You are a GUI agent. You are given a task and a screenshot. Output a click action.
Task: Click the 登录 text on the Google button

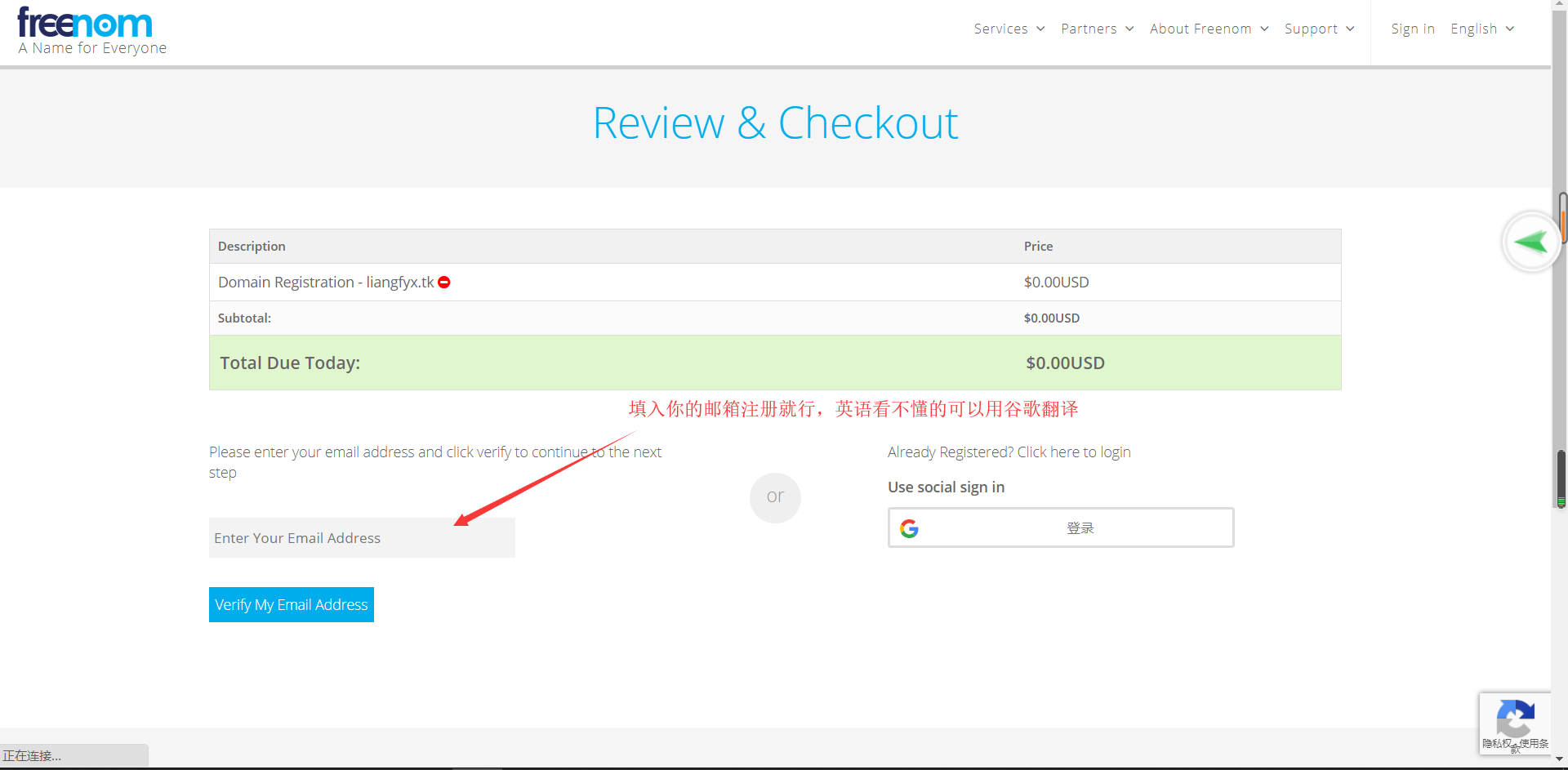[x=1080, y=528]
